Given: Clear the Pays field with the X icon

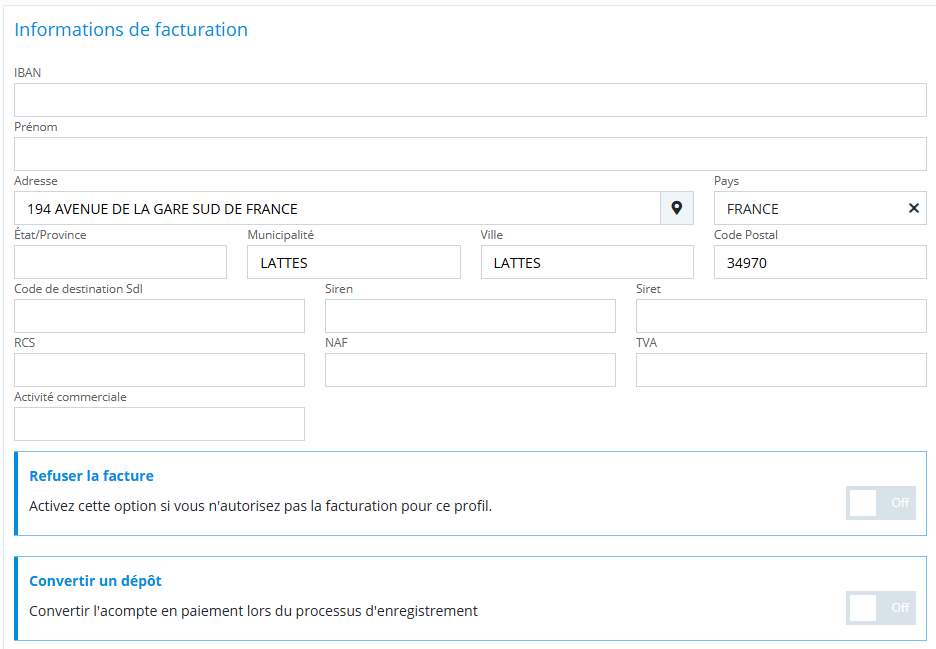Looking at the screenshot, I should tap(913, 208).
